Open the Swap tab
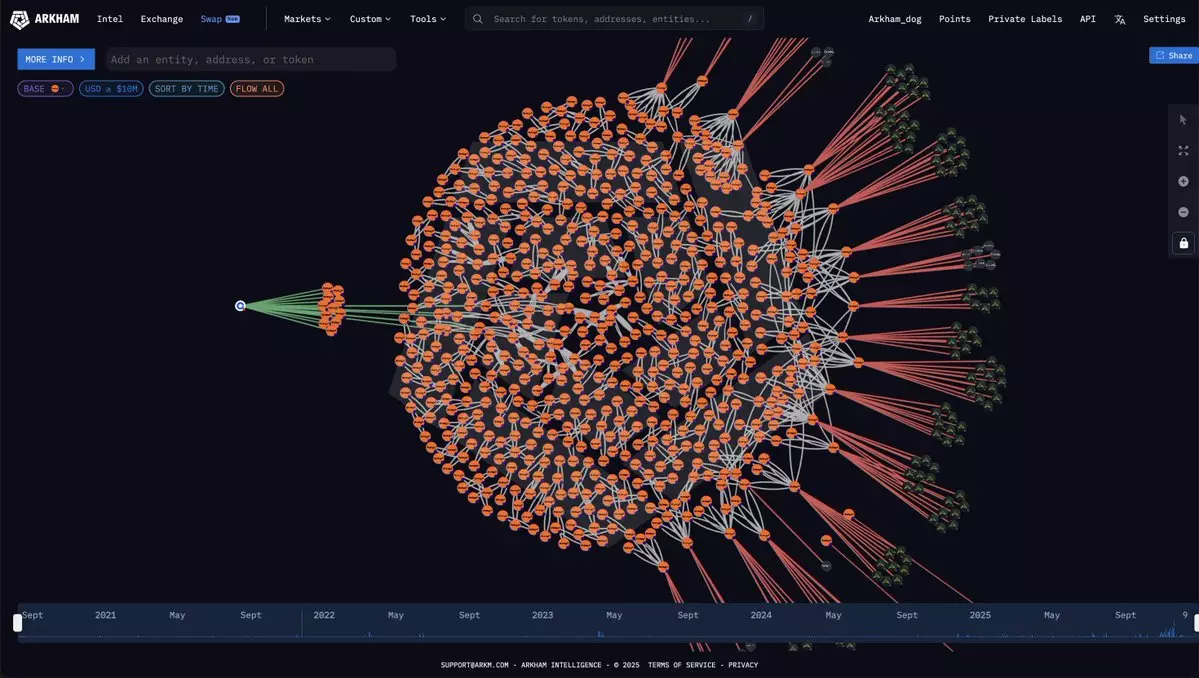The height and width of the screenshot is (678, 1199). [211, 19]
